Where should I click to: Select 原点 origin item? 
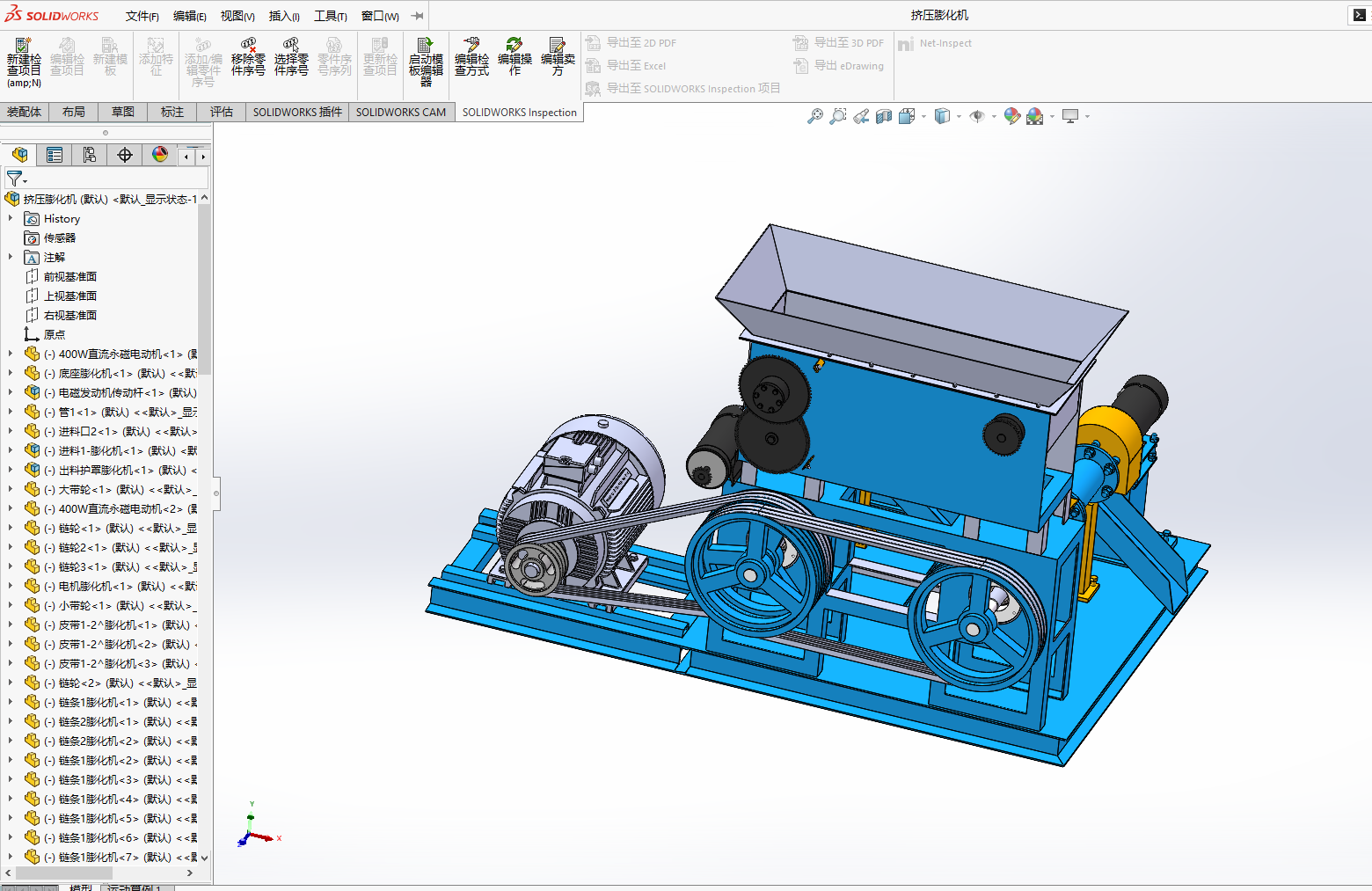tap(55, 334)
